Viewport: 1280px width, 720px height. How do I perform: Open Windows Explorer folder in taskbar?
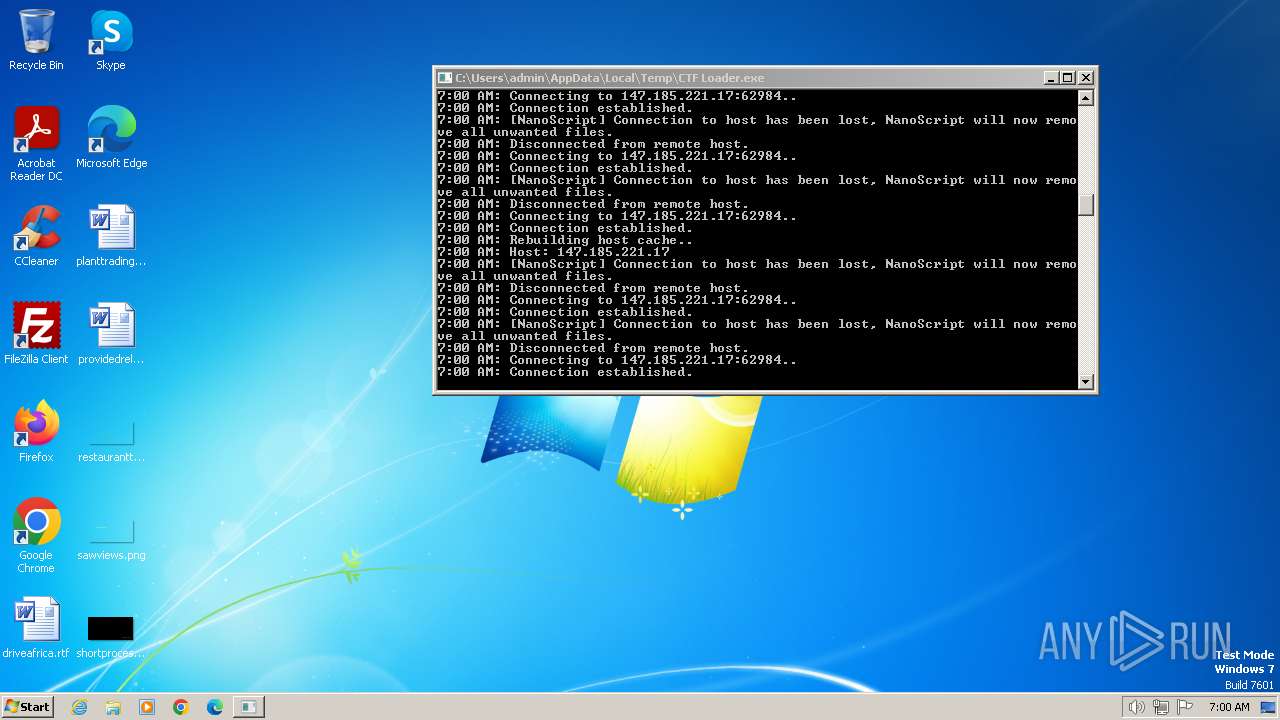click(x=113, y=707)
